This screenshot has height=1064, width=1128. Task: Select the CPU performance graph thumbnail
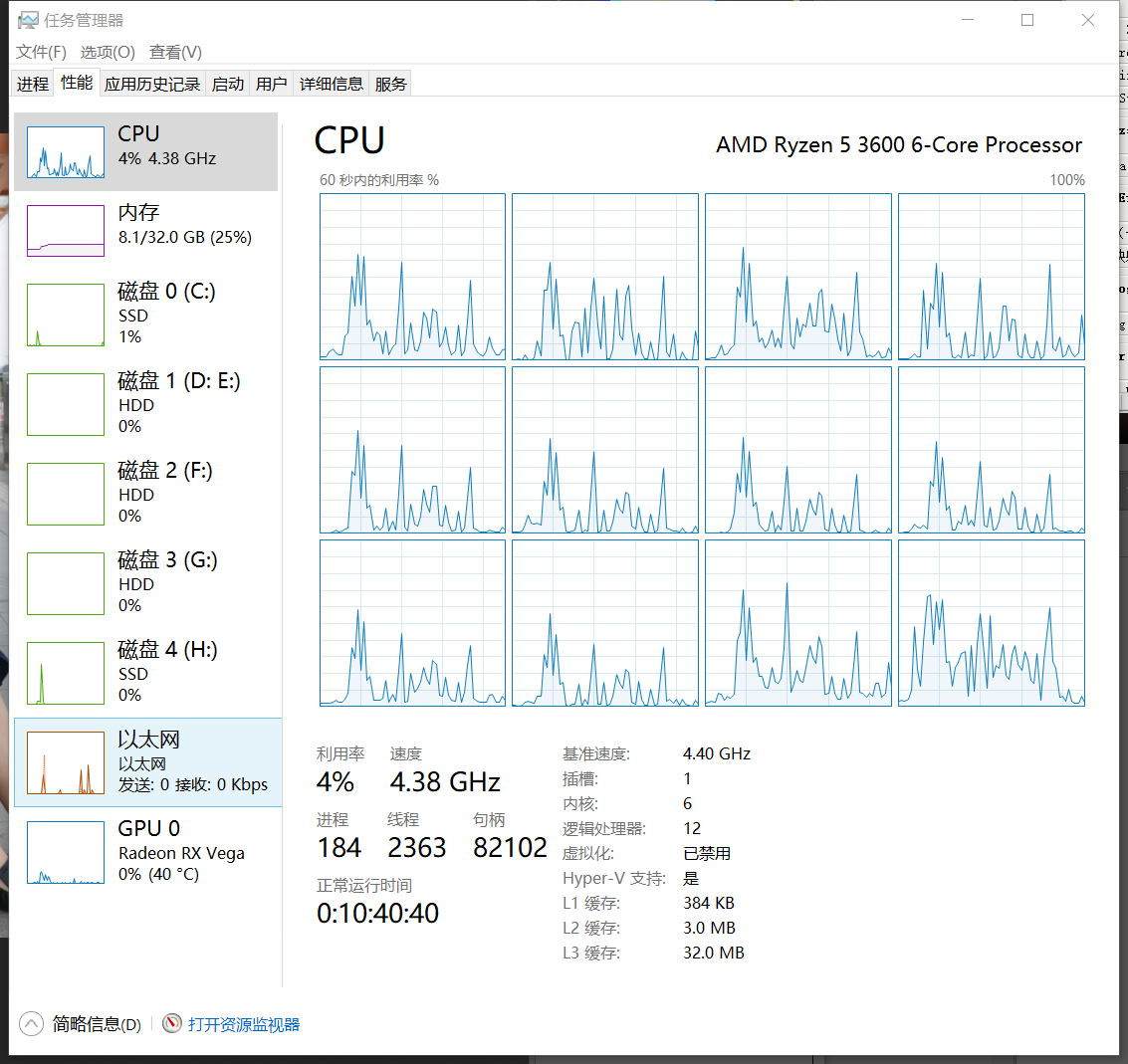[66, 152]
